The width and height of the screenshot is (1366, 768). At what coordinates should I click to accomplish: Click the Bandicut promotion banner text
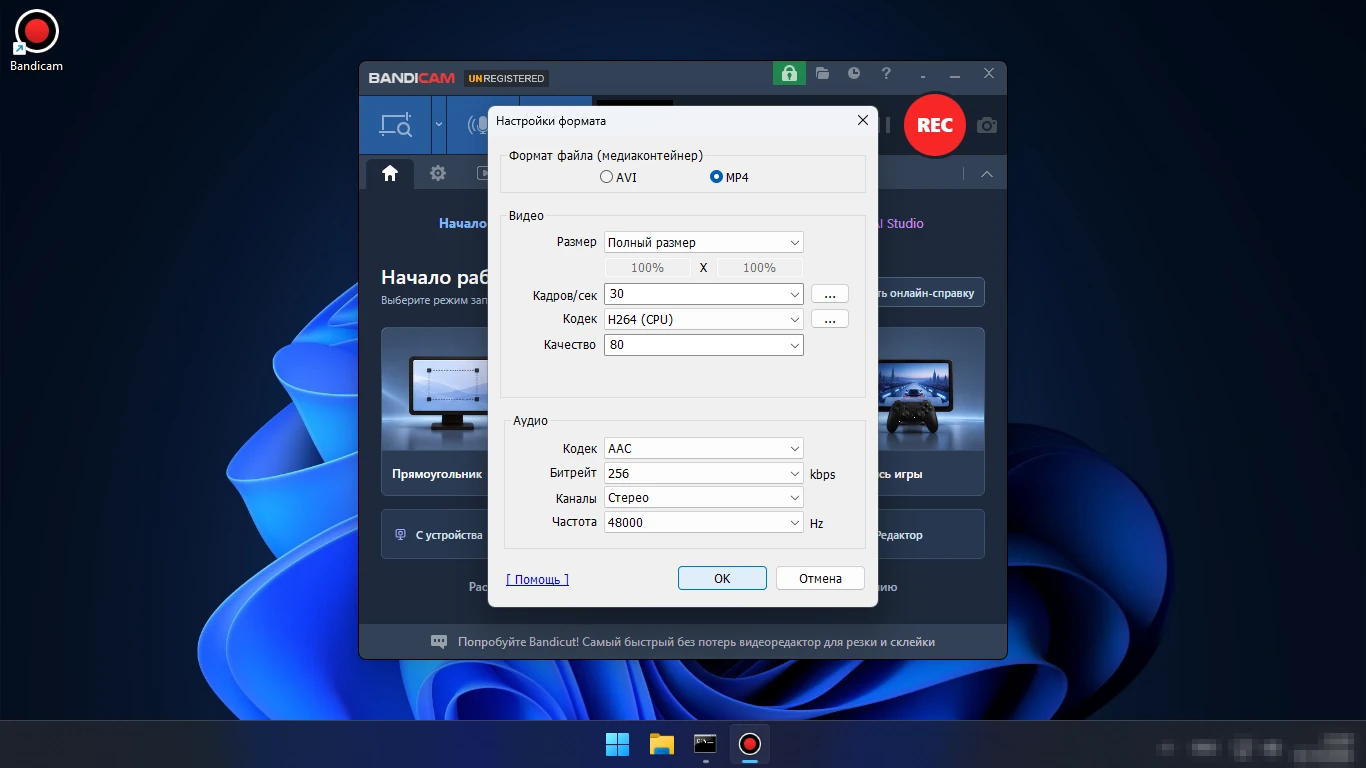click(x=696, y=642)
